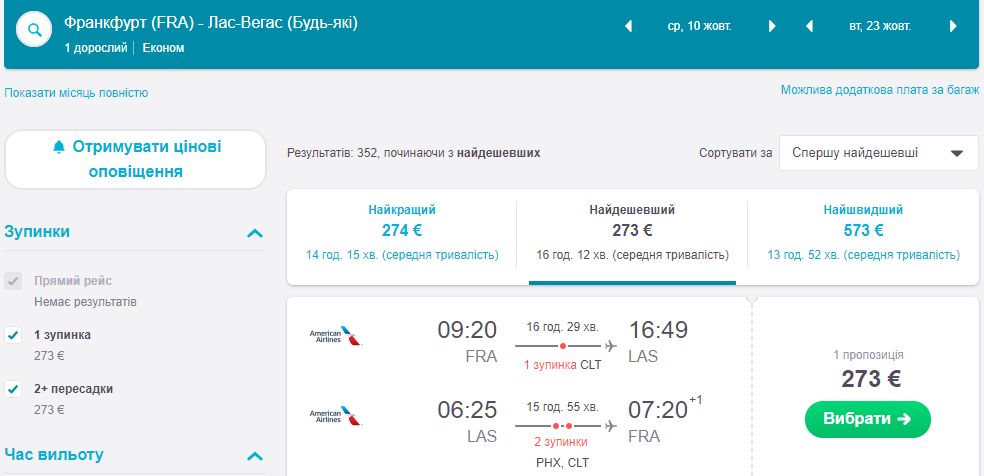
Task: Click the 'Найдешевший' 273 € tab
Action: [632, 232]
